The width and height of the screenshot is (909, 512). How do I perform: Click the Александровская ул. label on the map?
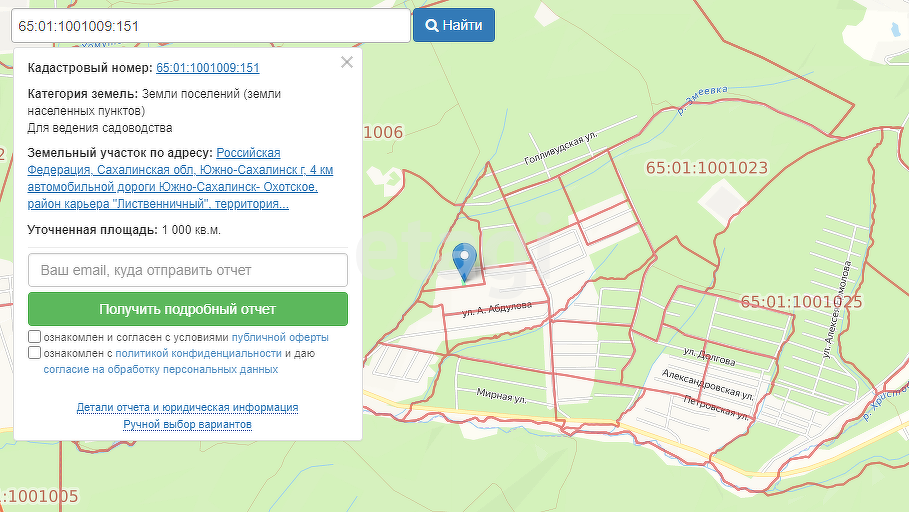(707, 384)
